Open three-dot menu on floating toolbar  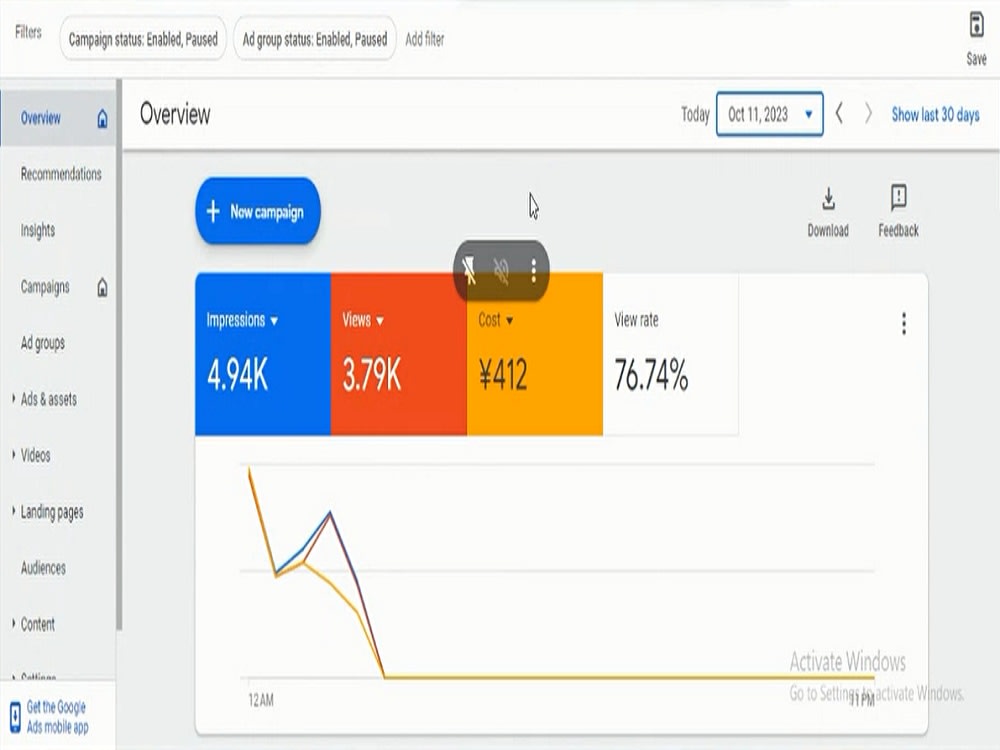click(x=534, y=271)
